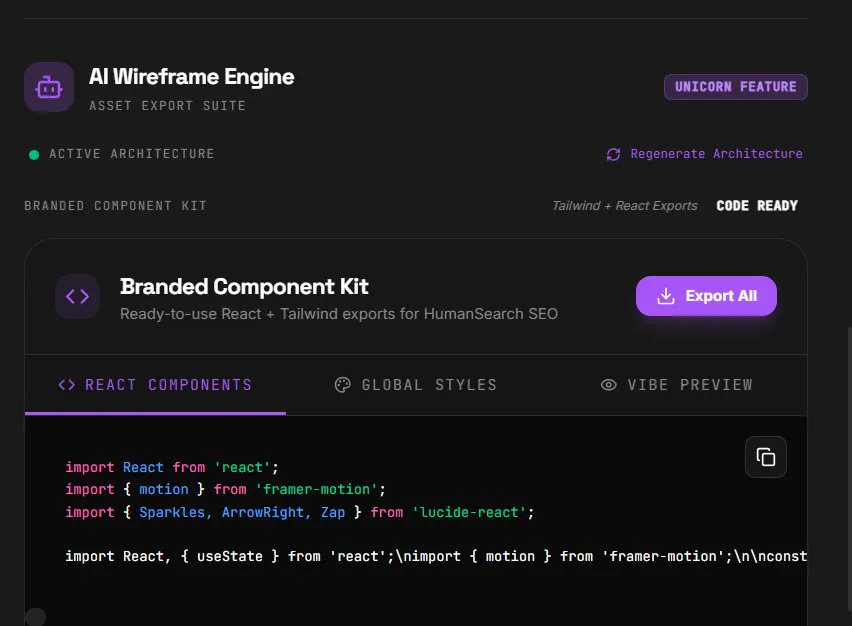
Task: Switch to the React Components tab
Action: (x=155, y=385)
